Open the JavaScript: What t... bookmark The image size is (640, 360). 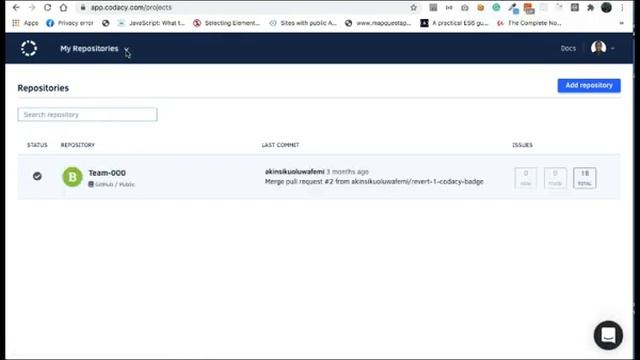tap(151, 23)
